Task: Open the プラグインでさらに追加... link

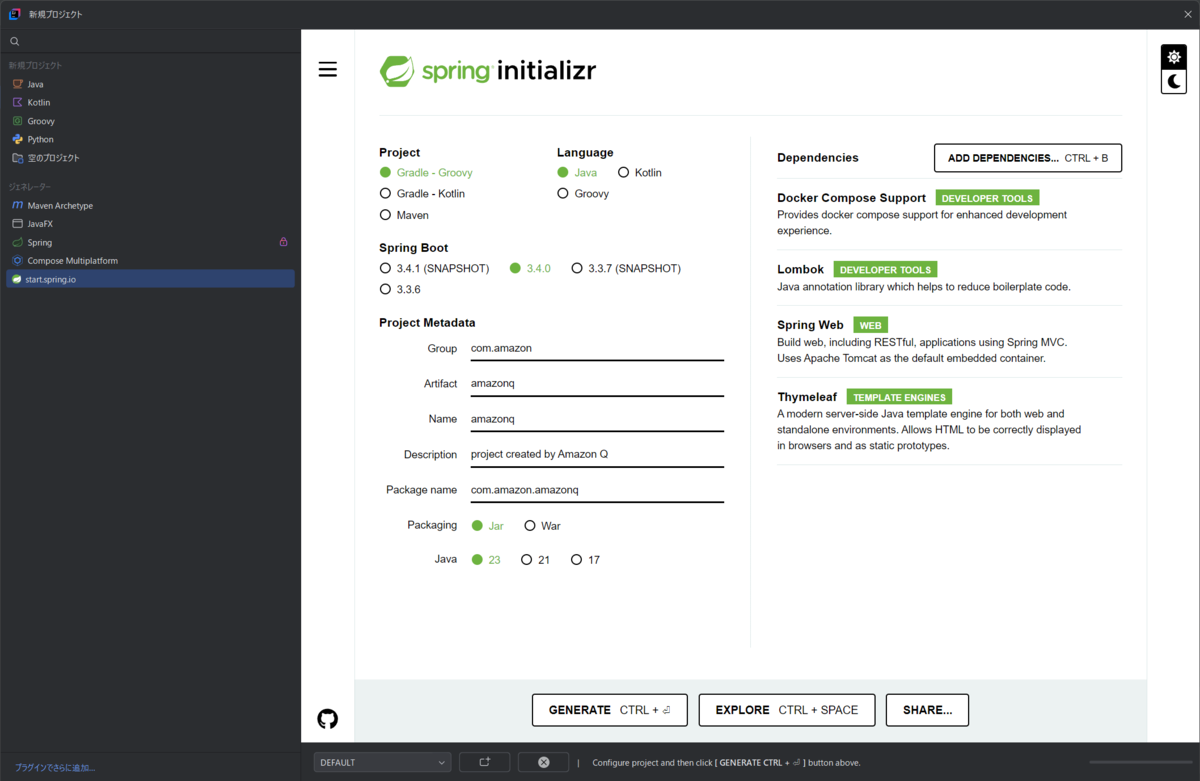Action: tap(55, 767)
